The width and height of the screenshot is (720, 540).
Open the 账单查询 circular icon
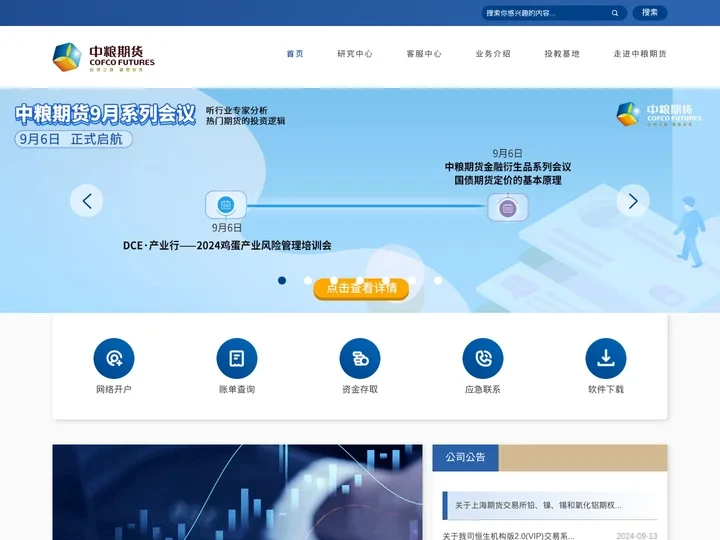tap(237, 358)
